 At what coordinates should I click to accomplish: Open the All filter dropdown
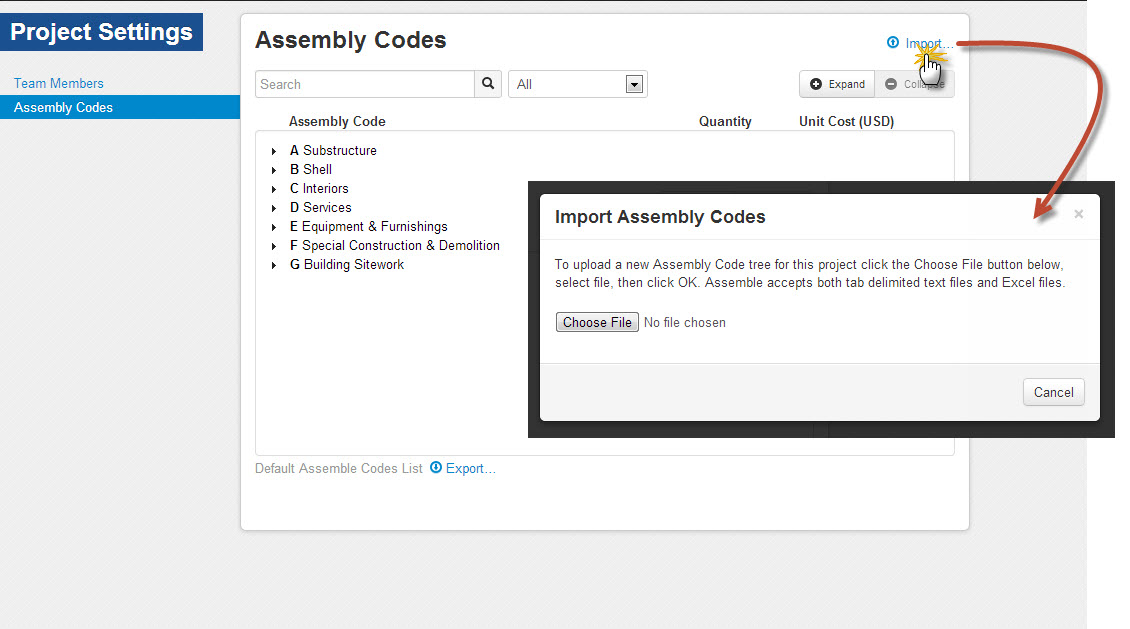click(633, 84)
